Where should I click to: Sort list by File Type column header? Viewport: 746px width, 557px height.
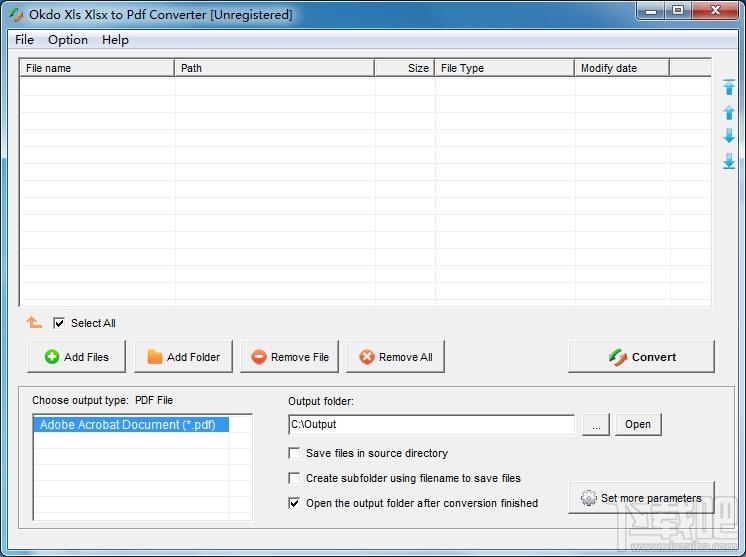tap(505, 68)
